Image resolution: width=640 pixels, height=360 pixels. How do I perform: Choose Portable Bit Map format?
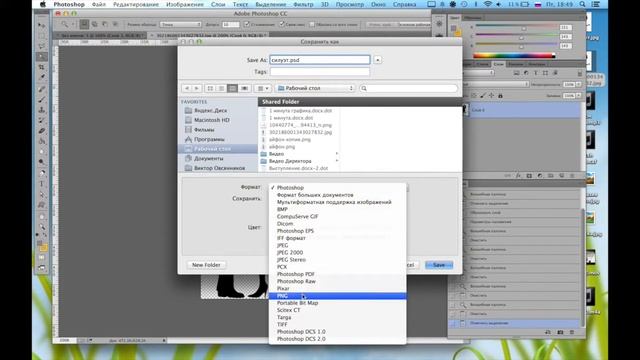tap(338, 303)
